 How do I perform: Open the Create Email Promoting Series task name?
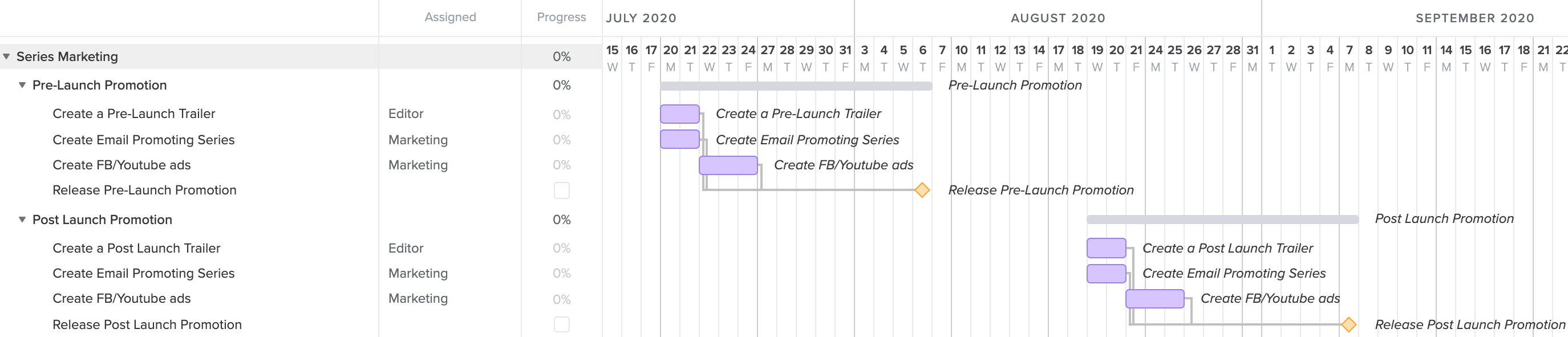click(x=144, y=139)
